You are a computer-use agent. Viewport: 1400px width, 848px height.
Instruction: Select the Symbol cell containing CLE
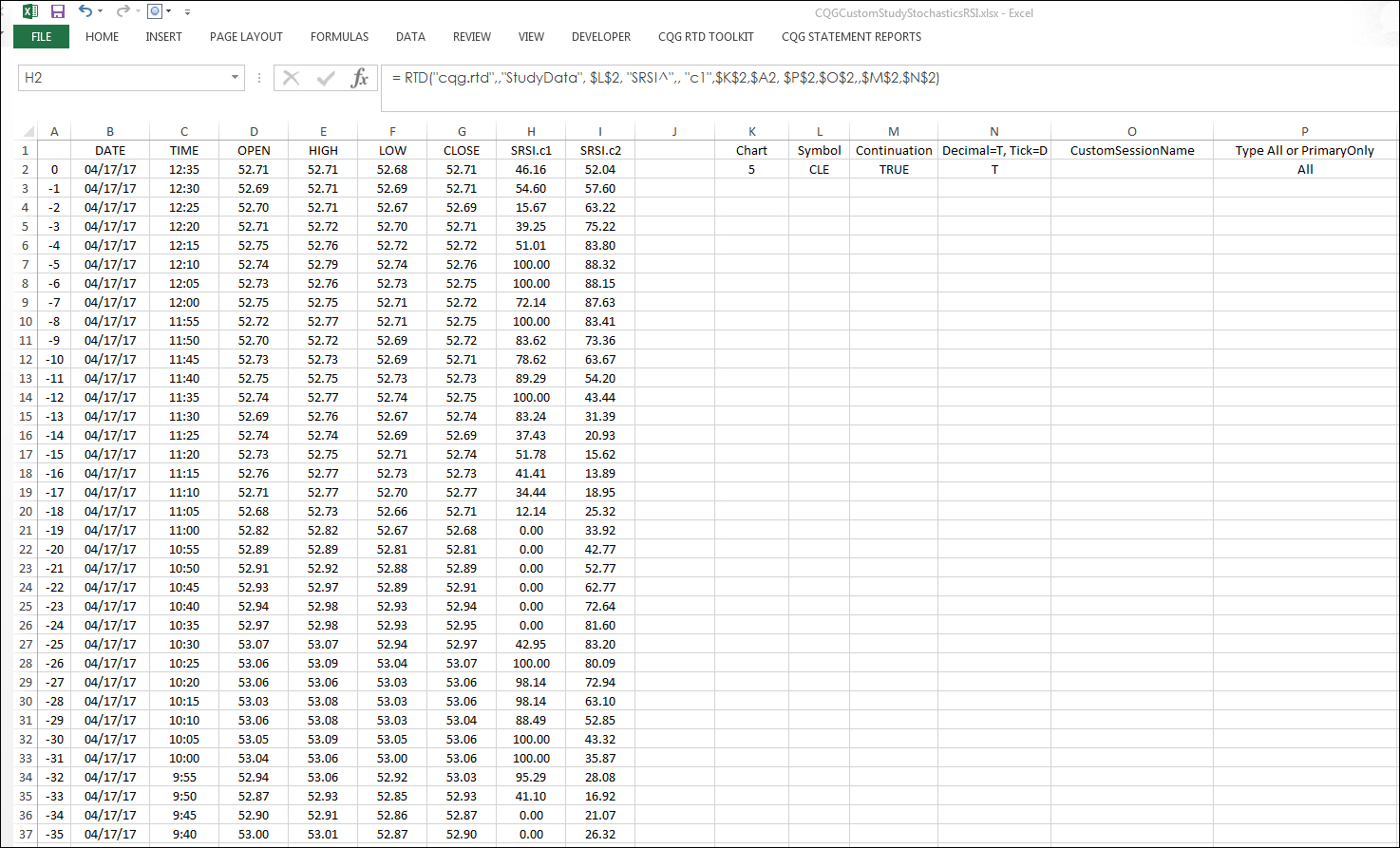[x=819, y=169]
